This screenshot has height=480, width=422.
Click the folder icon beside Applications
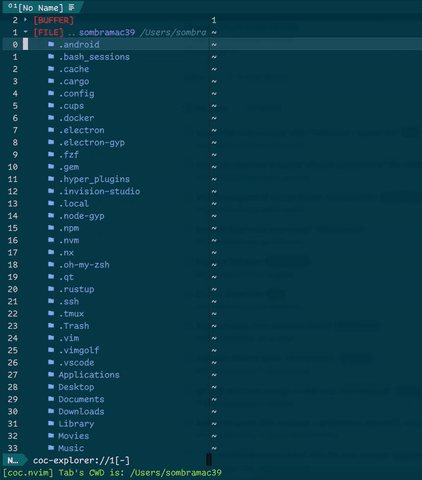pos(51,374)
